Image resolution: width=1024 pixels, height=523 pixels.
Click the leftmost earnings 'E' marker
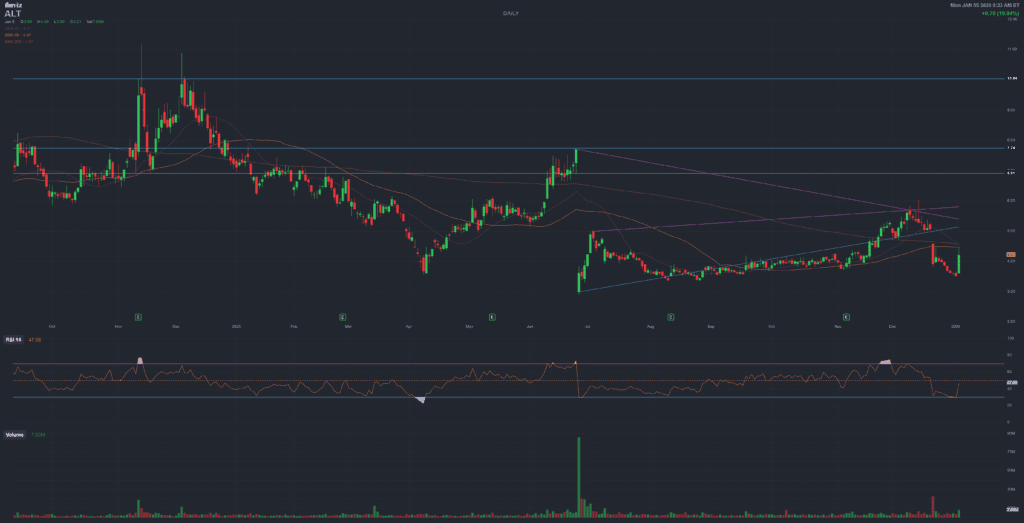139,316
